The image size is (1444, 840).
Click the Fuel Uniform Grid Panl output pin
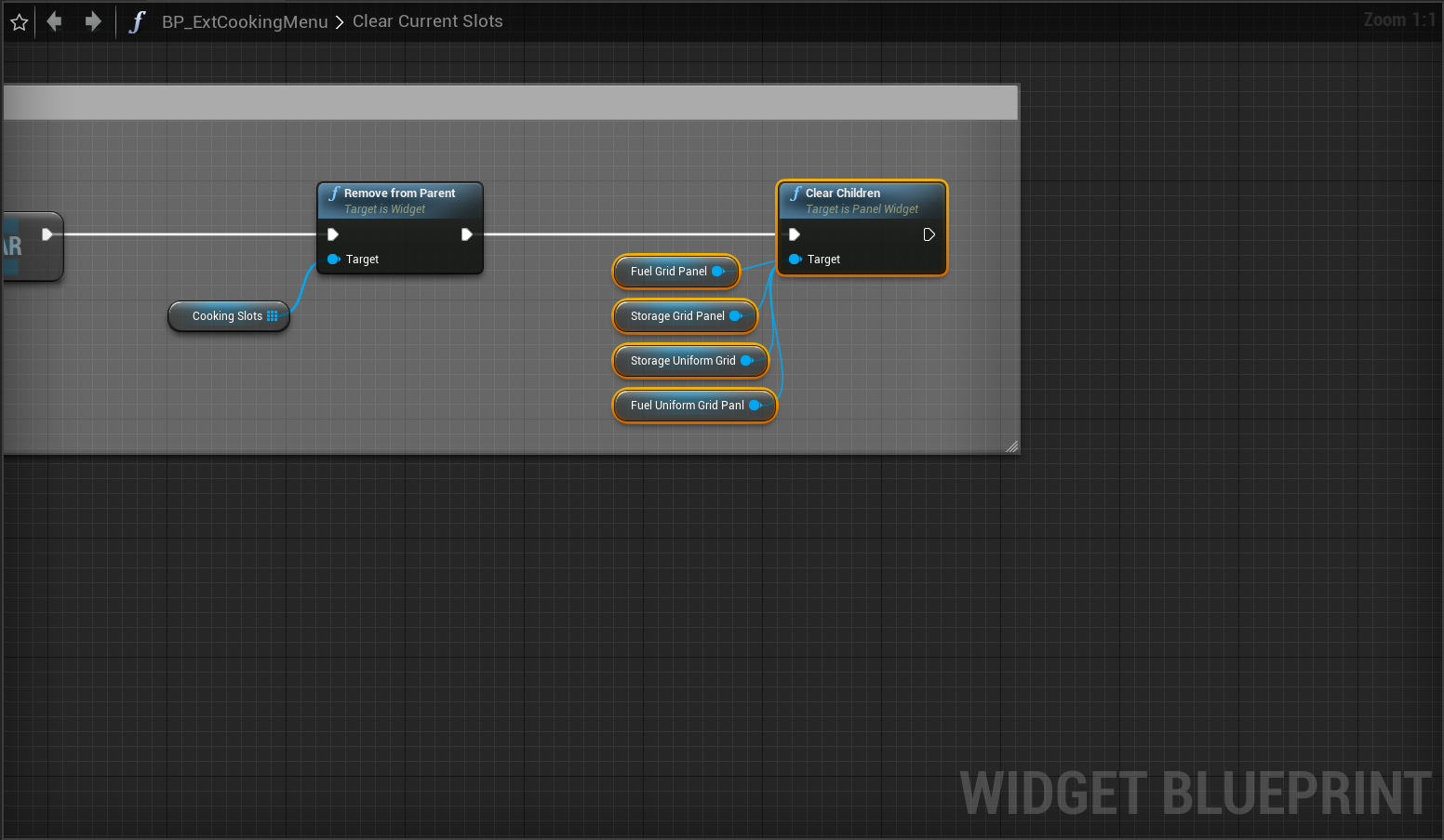tap(755, 406)
